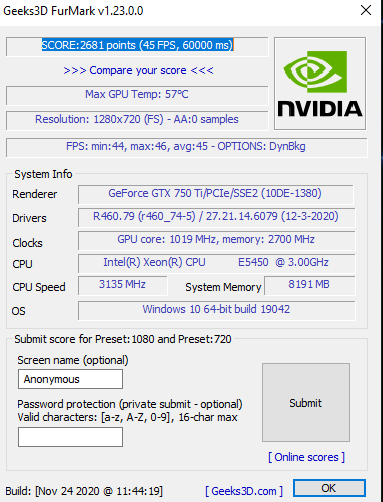Image resolution: width=383 pixels, height=502 pixels.
Task: Click the Resolution 1280x720 text
Action: click(137, 119)
